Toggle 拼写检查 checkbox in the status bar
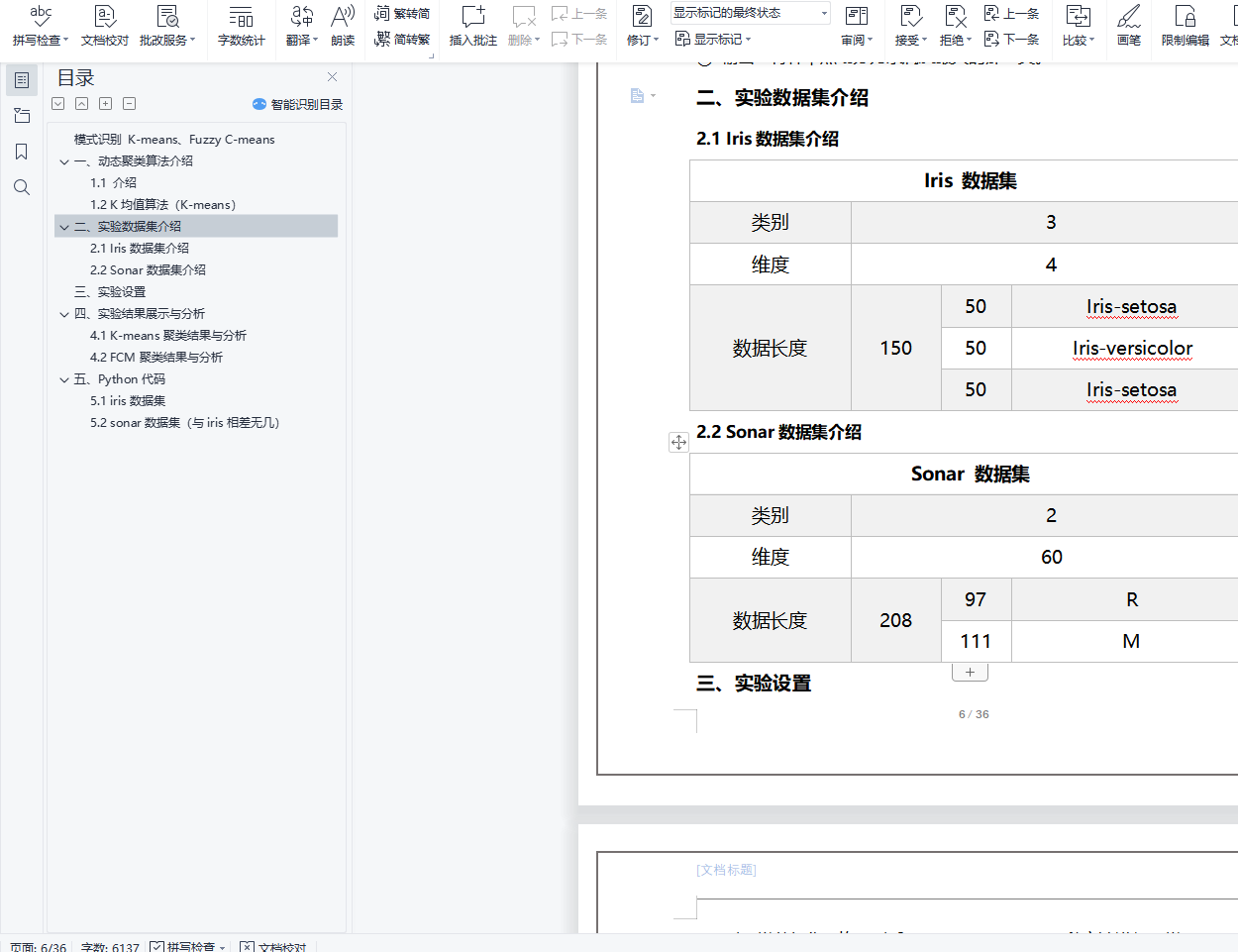This screenshot has width=1238, height=952. (x=157, y=946)
